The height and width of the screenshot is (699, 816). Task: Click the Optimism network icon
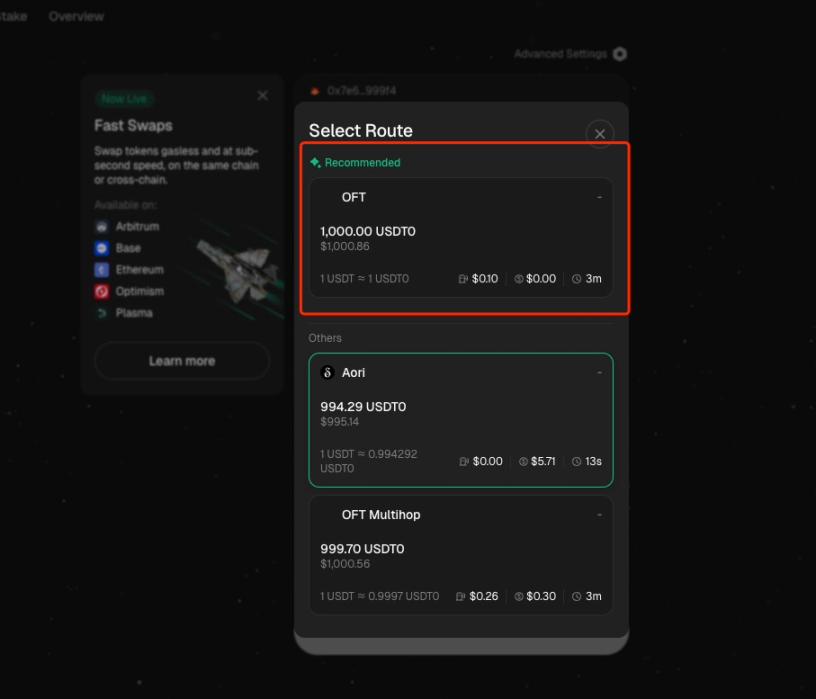pos(103,291)
